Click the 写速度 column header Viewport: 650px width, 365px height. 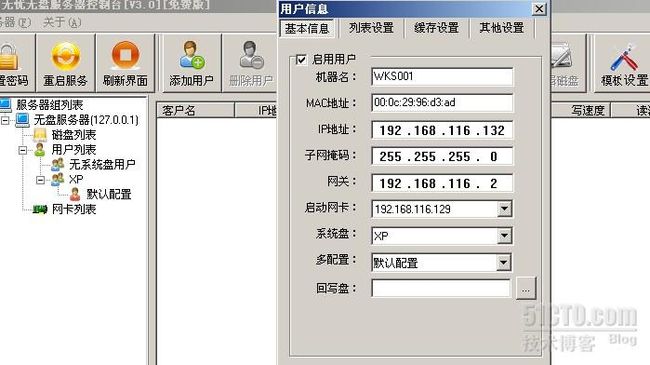[x=581, y=110]
